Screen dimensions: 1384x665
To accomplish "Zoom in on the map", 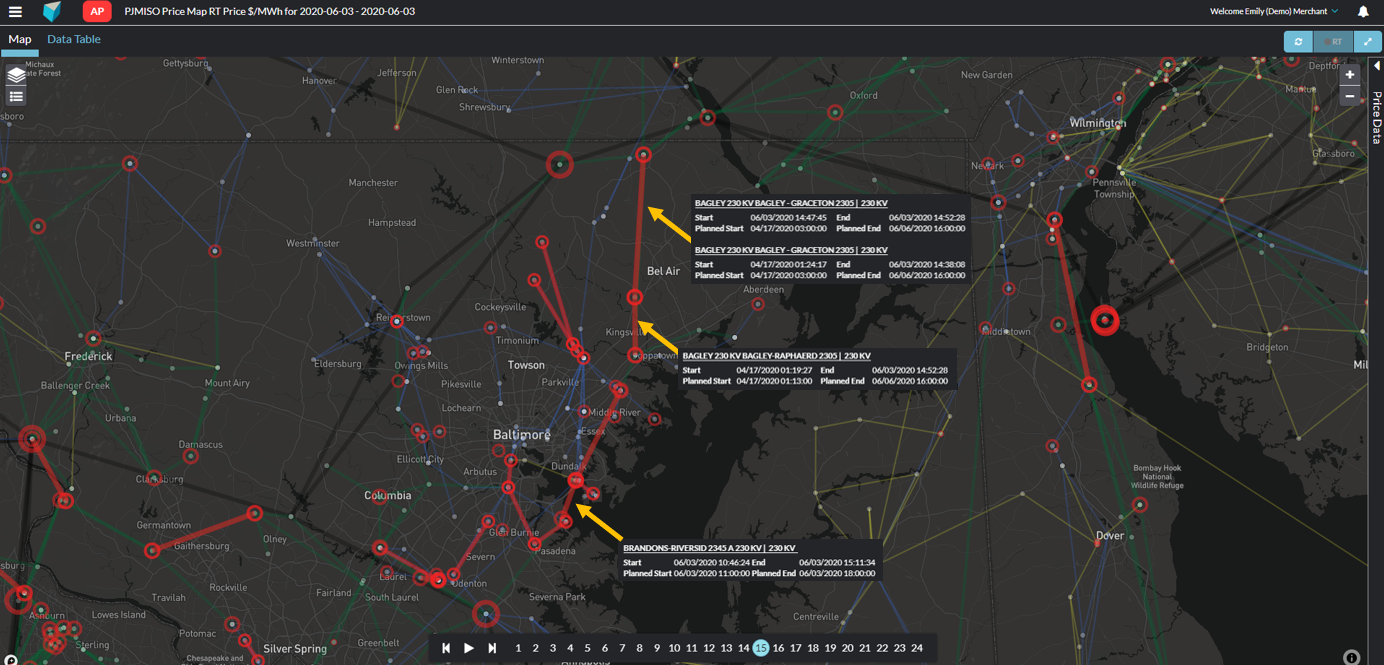I will (1349, 75).
